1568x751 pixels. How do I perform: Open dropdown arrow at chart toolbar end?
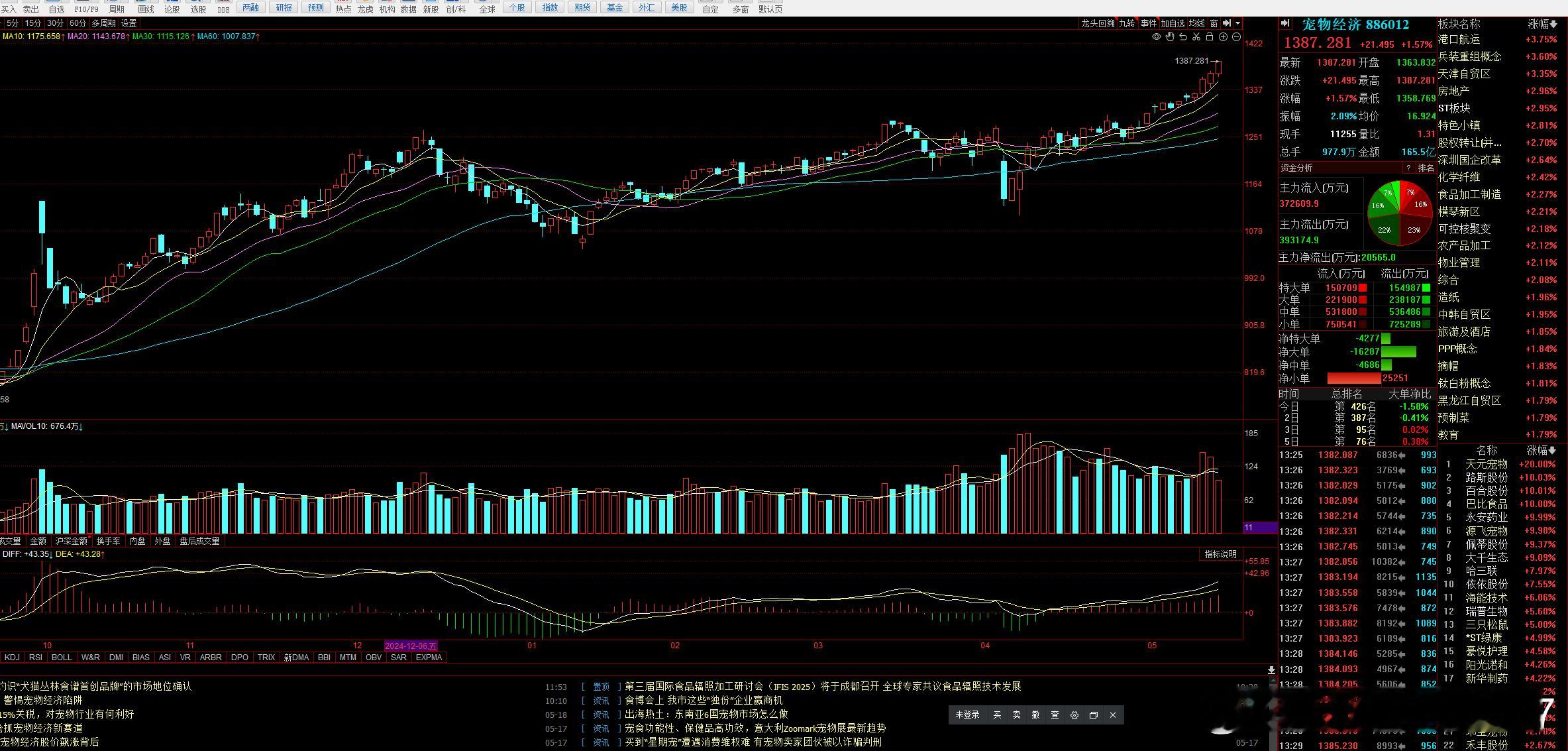[x=1237, y=23]
